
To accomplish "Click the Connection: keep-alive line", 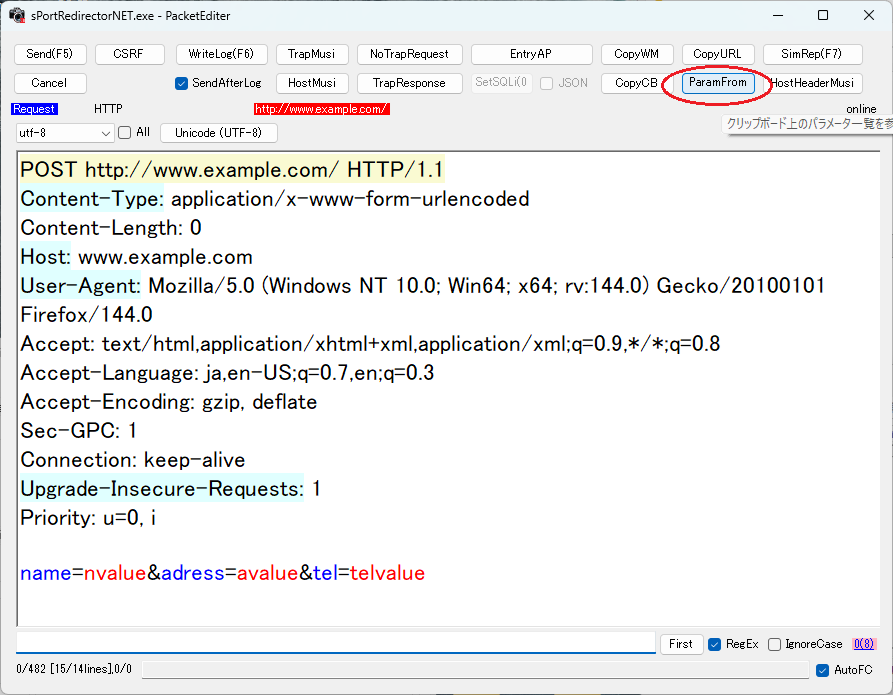I will tap(133, 460).
